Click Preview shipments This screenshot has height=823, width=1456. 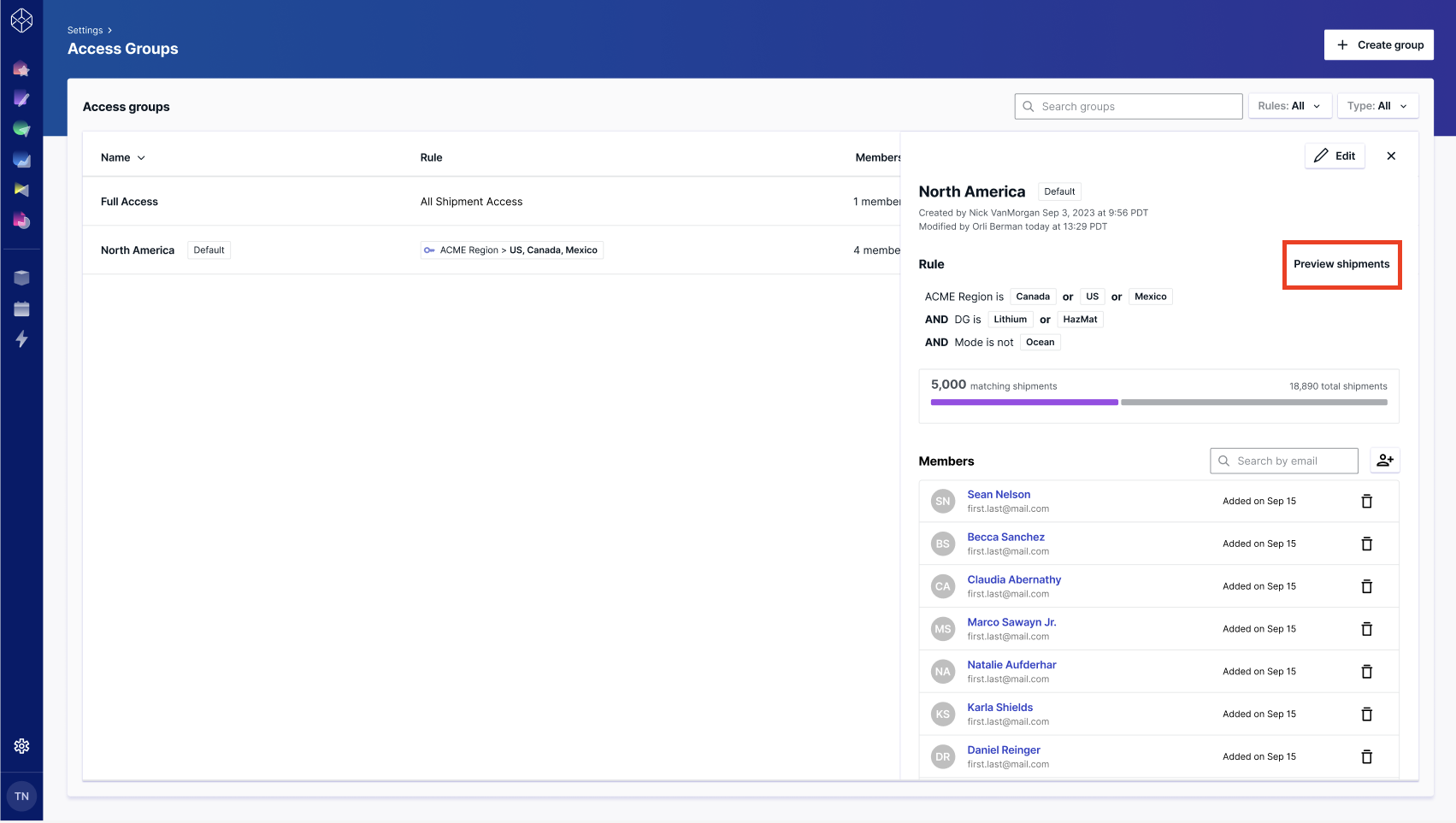(1341, 264)
